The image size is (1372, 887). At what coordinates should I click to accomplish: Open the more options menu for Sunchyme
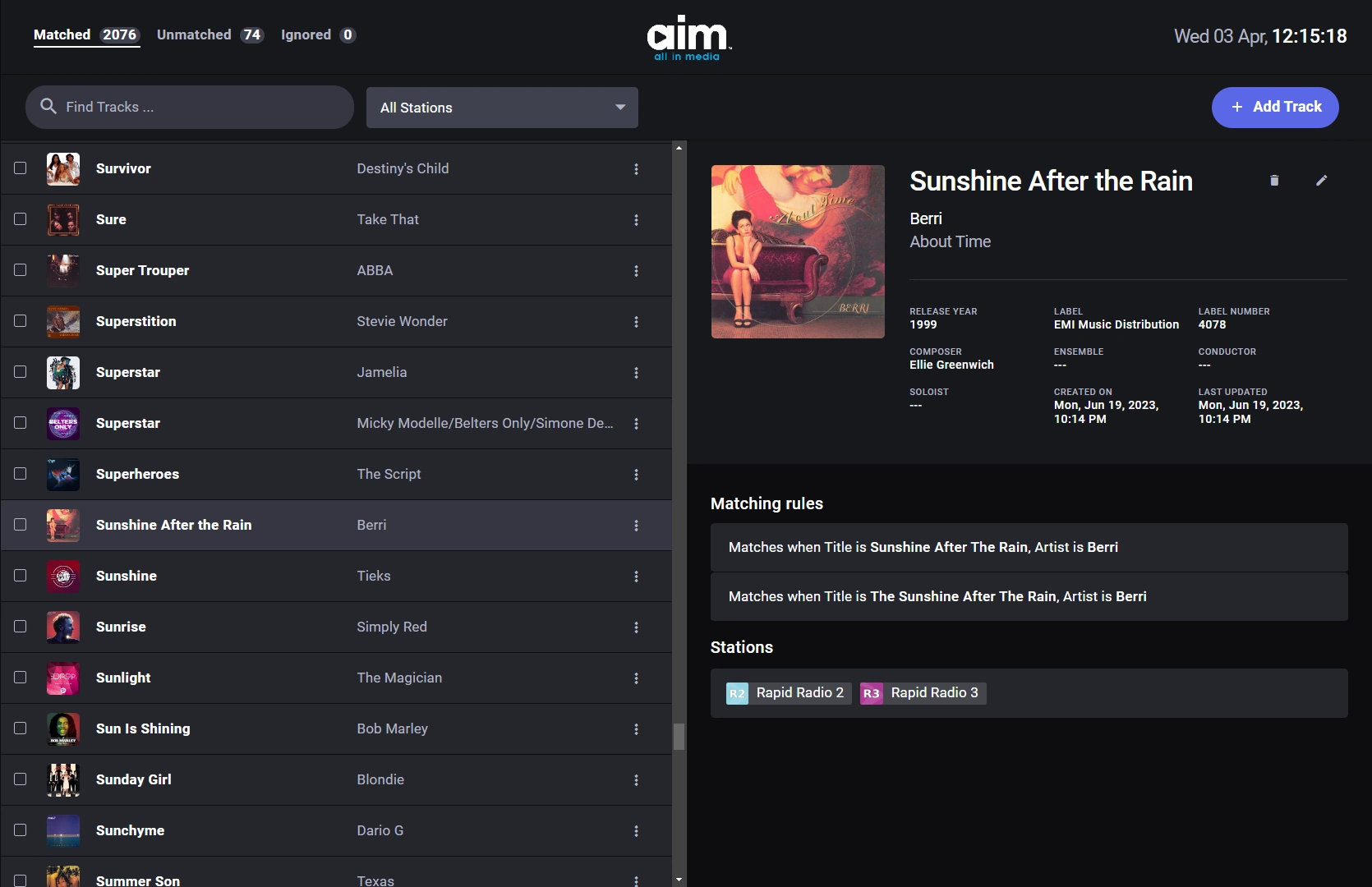pos(636,831)
